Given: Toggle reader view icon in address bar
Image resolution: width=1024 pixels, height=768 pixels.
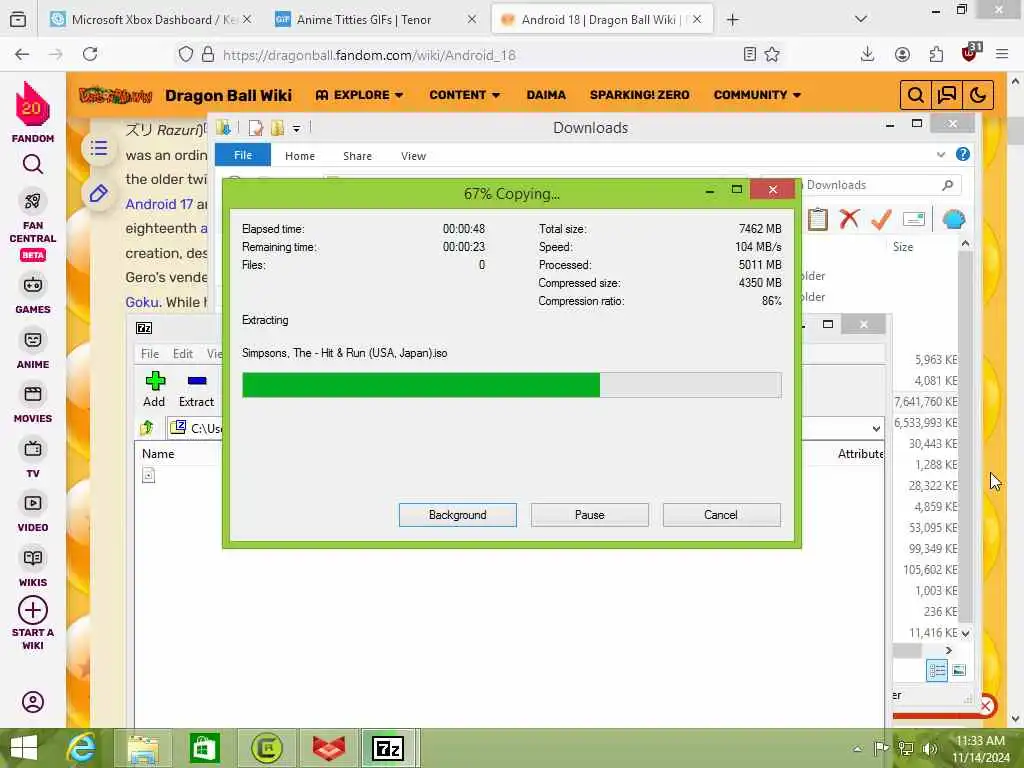Looking at the screenshot, I should [x=750, y=54].
